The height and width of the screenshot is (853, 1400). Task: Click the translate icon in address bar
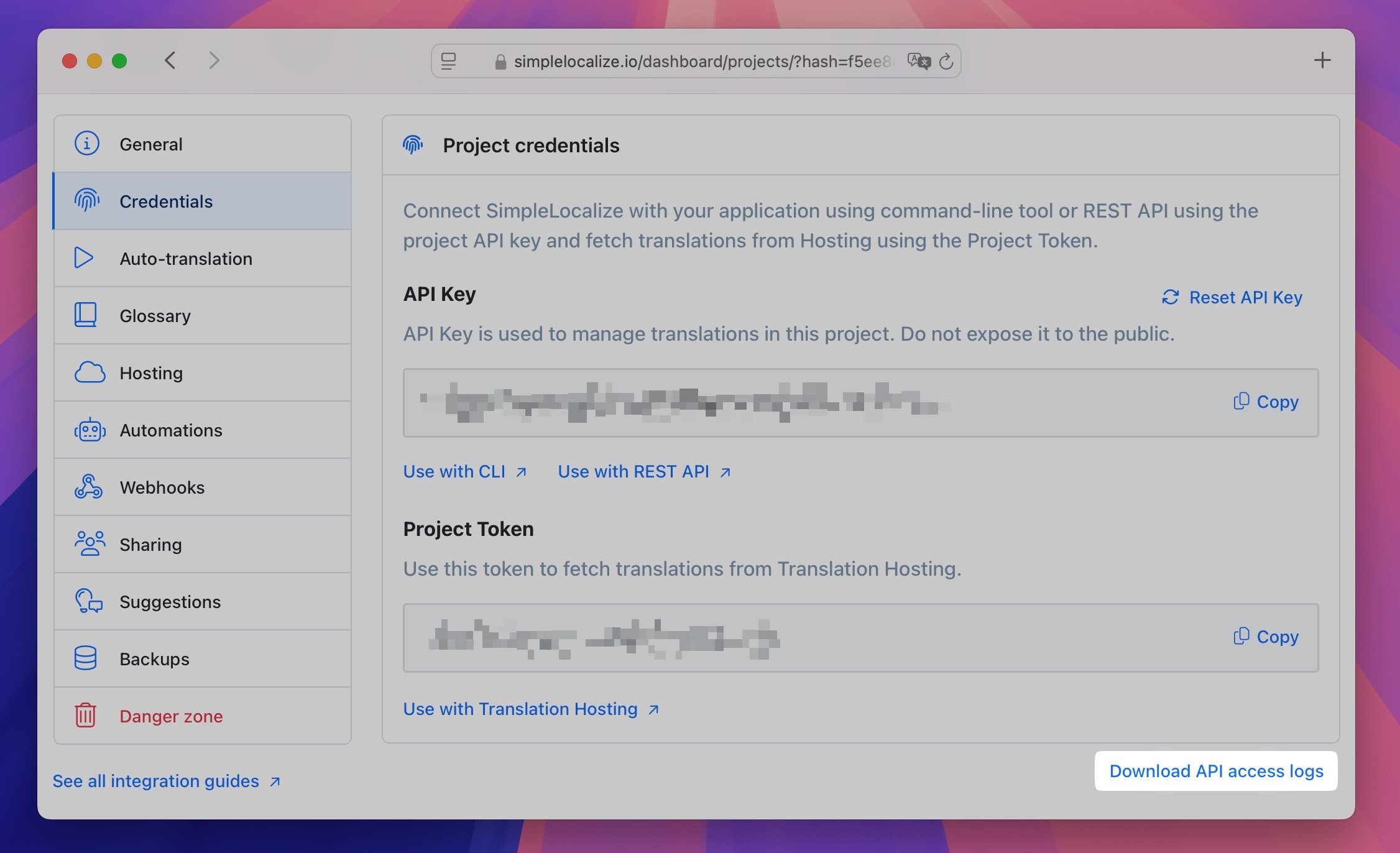[x=919, y=61]
